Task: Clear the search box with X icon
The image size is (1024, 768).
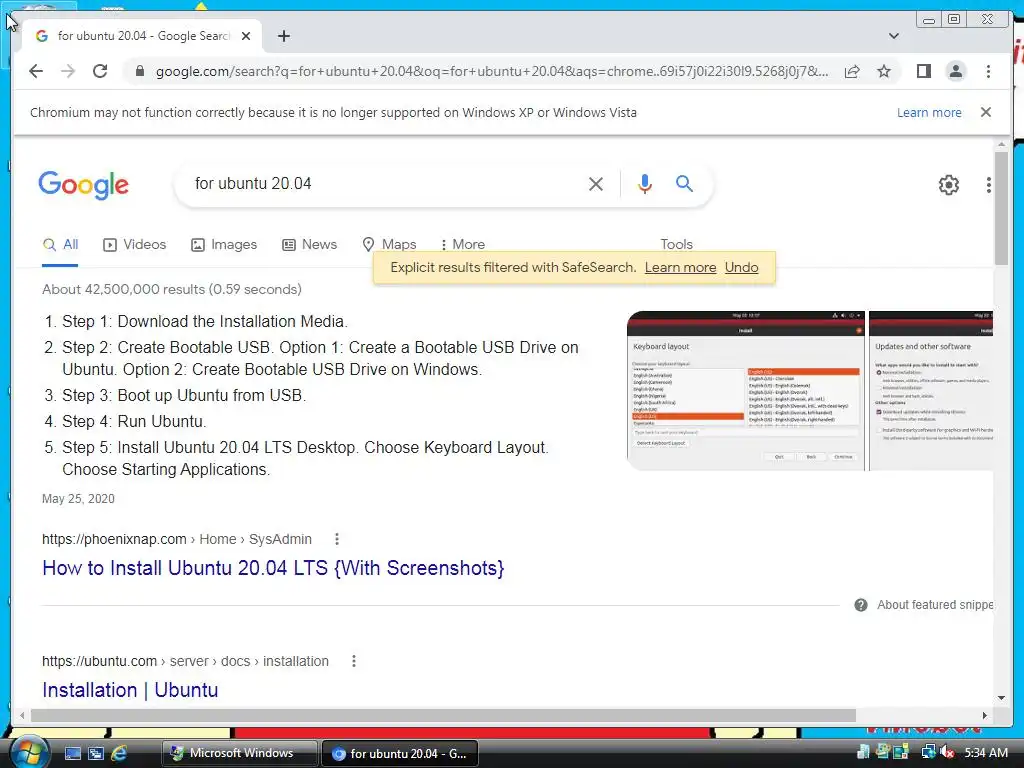Action: coord(596,184)
